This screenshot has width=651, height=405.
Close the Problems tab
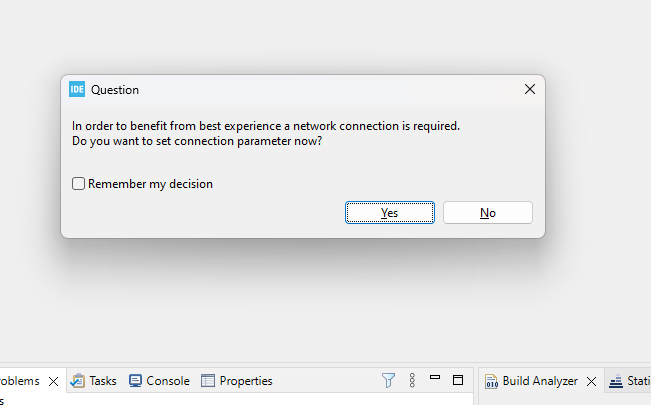click(54, 381)
